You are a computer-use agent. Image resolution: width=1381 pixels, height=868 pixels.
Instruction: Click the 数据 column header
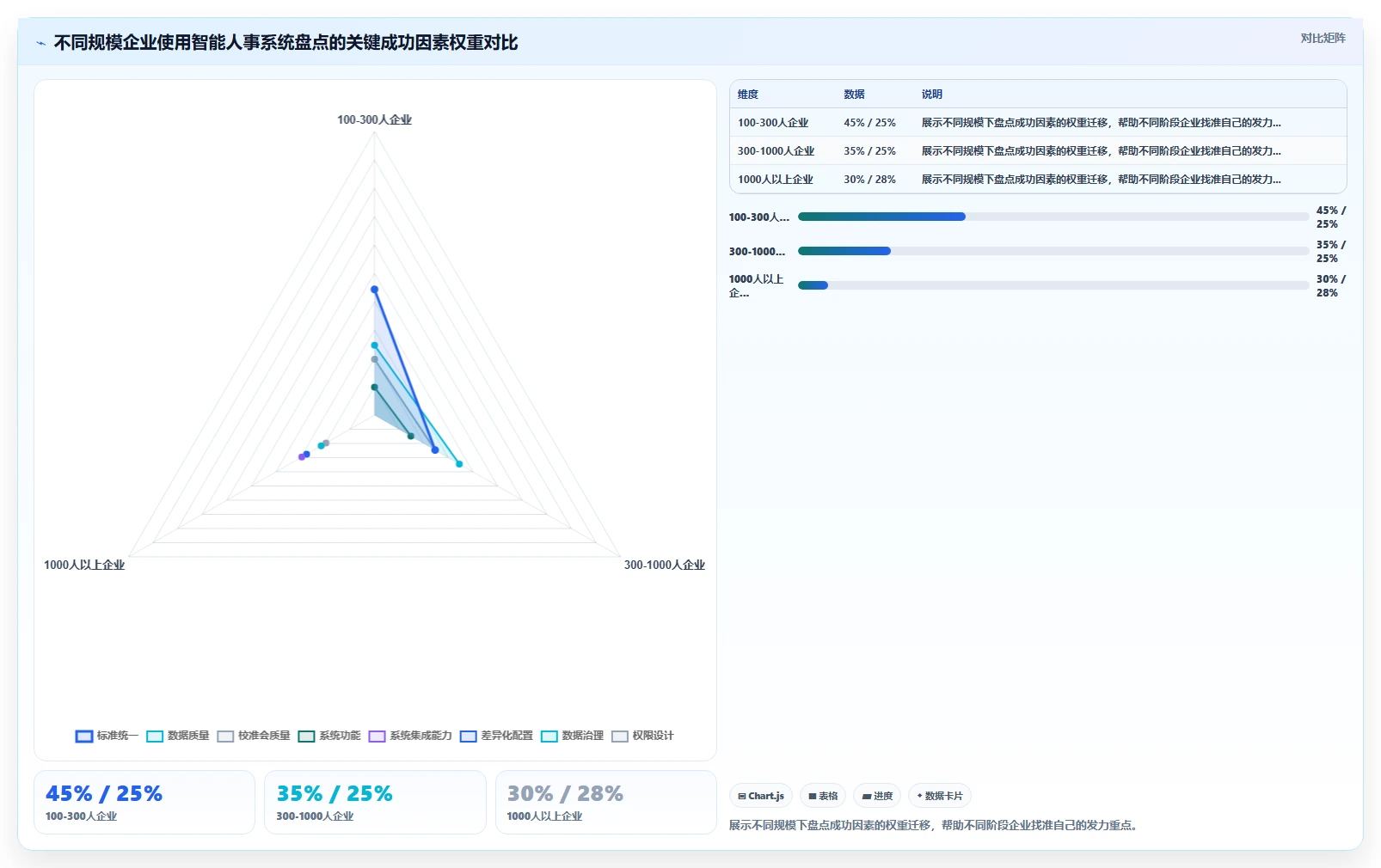854,95
